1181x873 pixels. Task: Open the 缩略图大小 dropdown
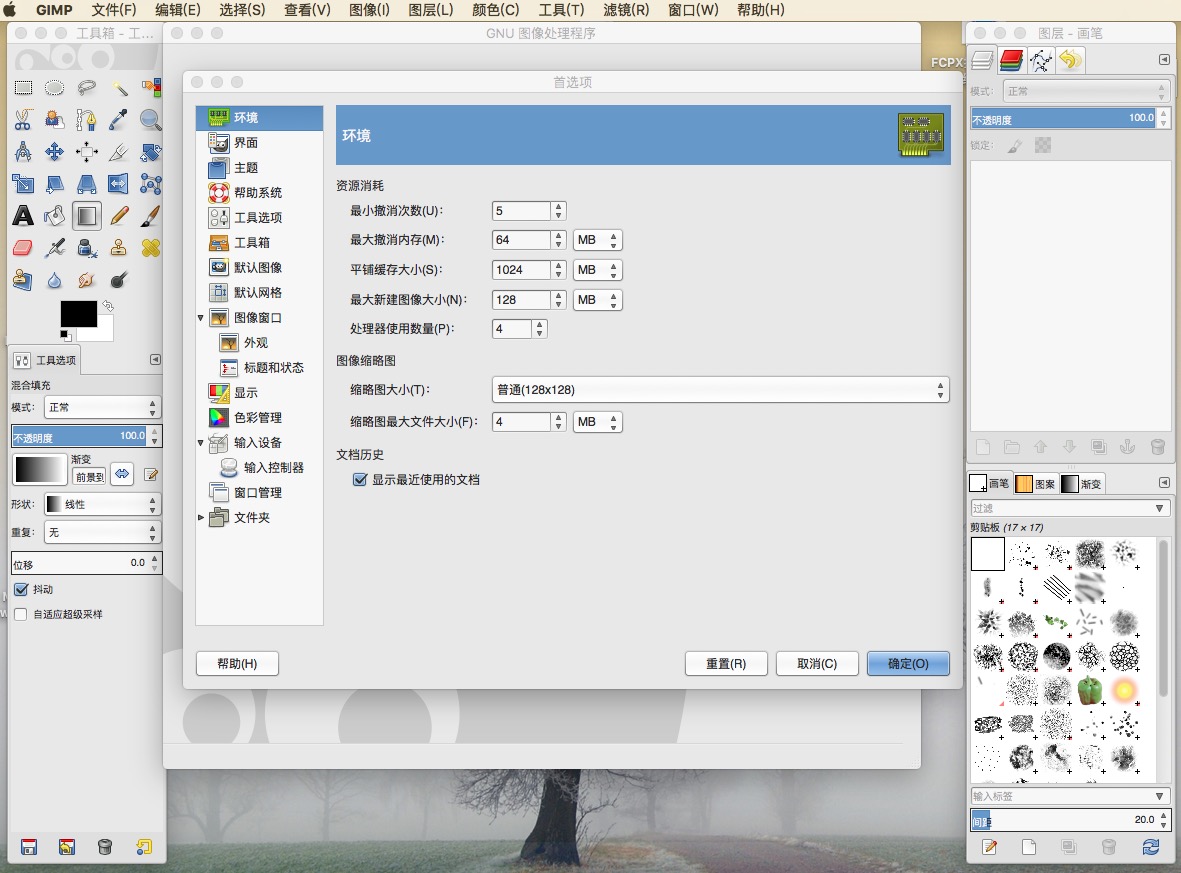pyautogui.click(x=720, y=390)
